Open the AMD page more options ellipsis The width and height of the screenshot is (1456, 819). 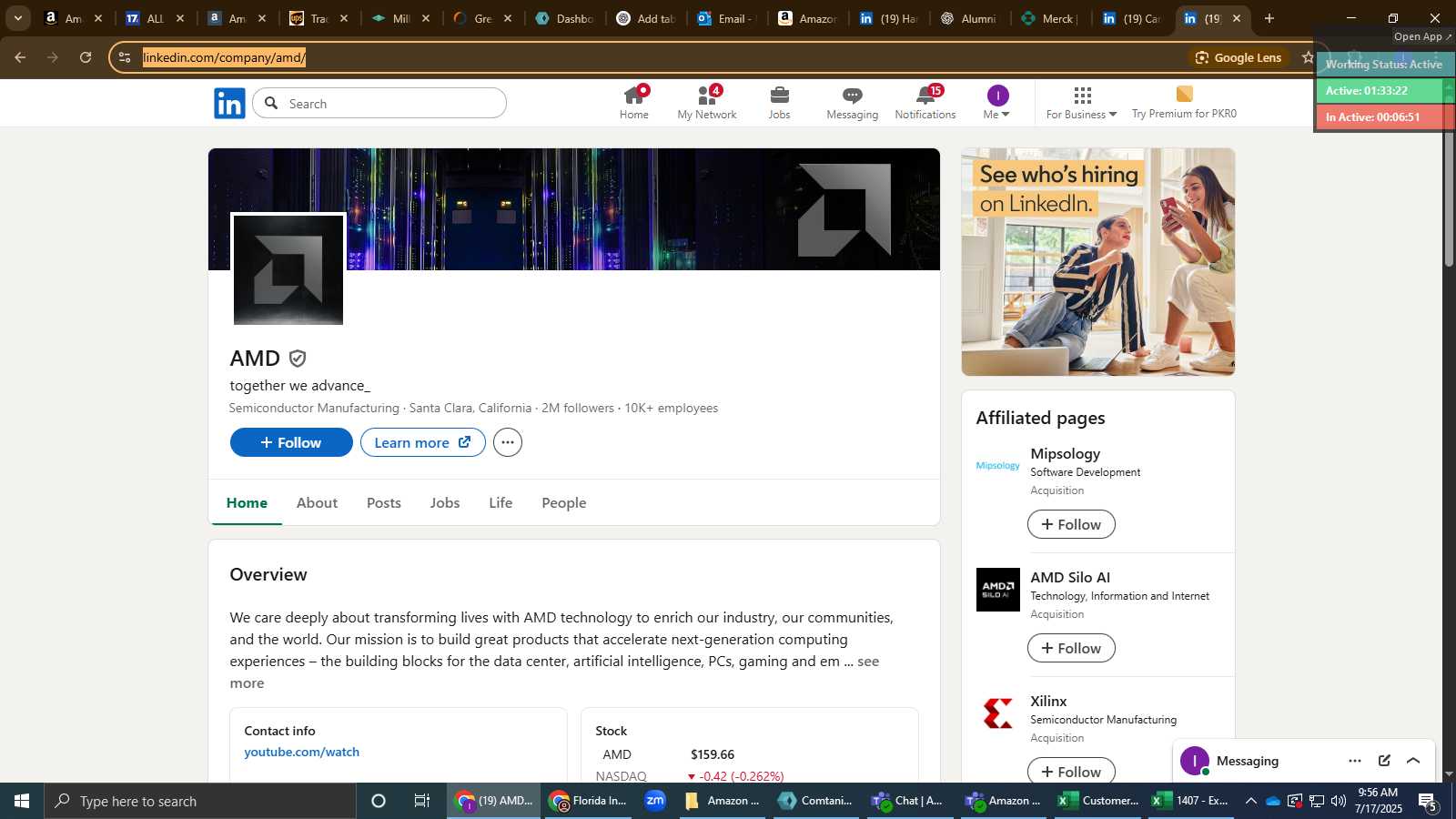(x=508, y=442)
